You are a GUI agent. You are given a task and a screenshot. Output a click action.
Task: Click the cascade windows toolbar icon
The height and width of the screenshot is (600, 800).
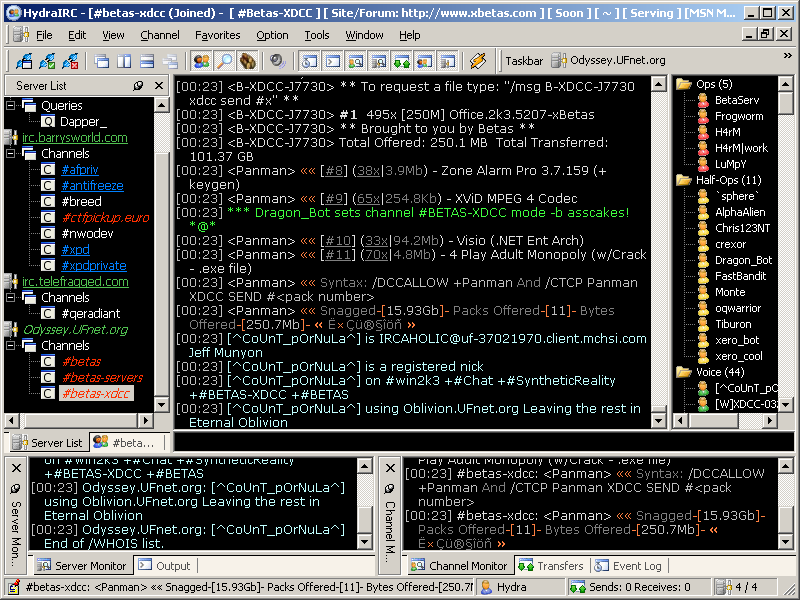point(102,61)
